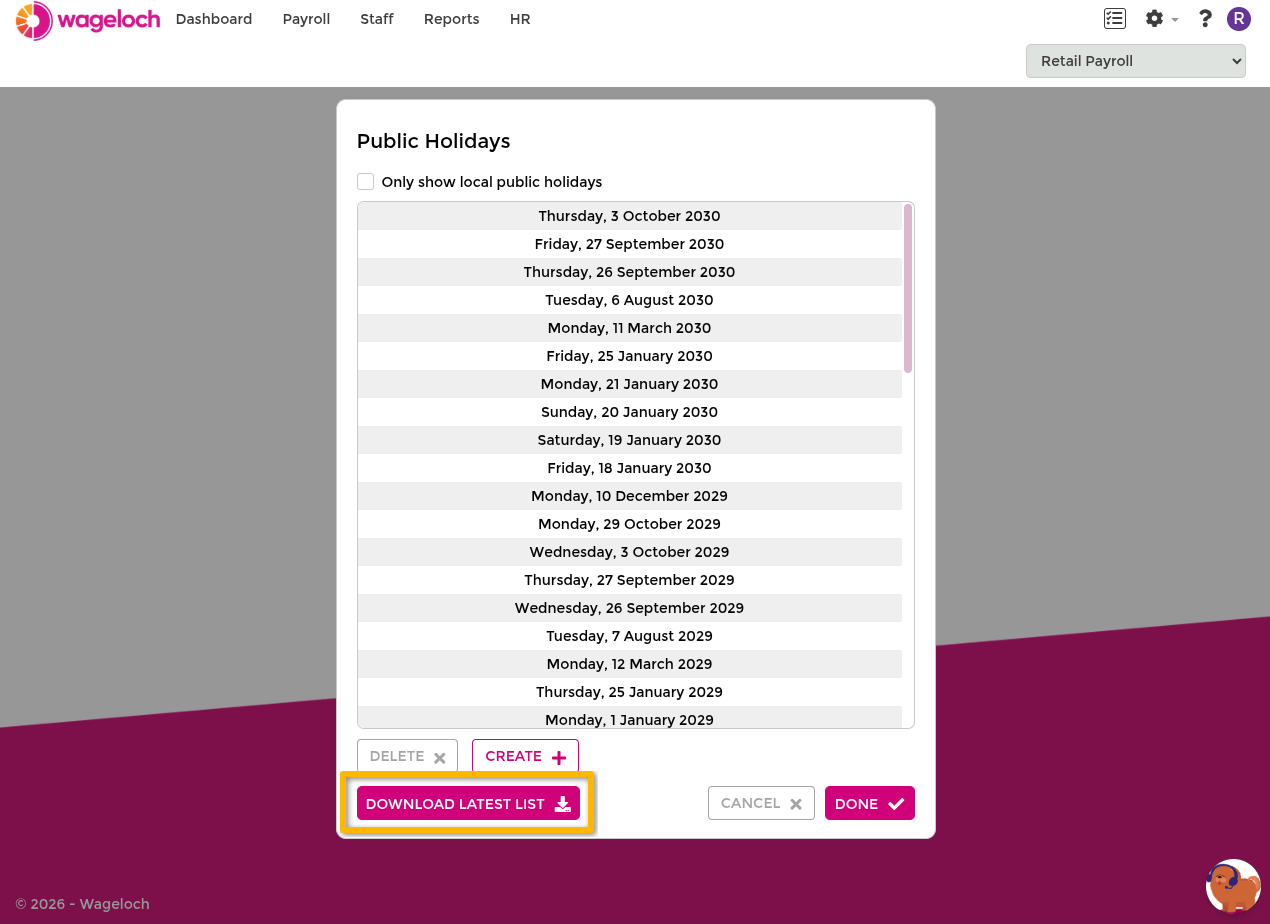Select Wednesday, 26 September 2029

[630, 608]
